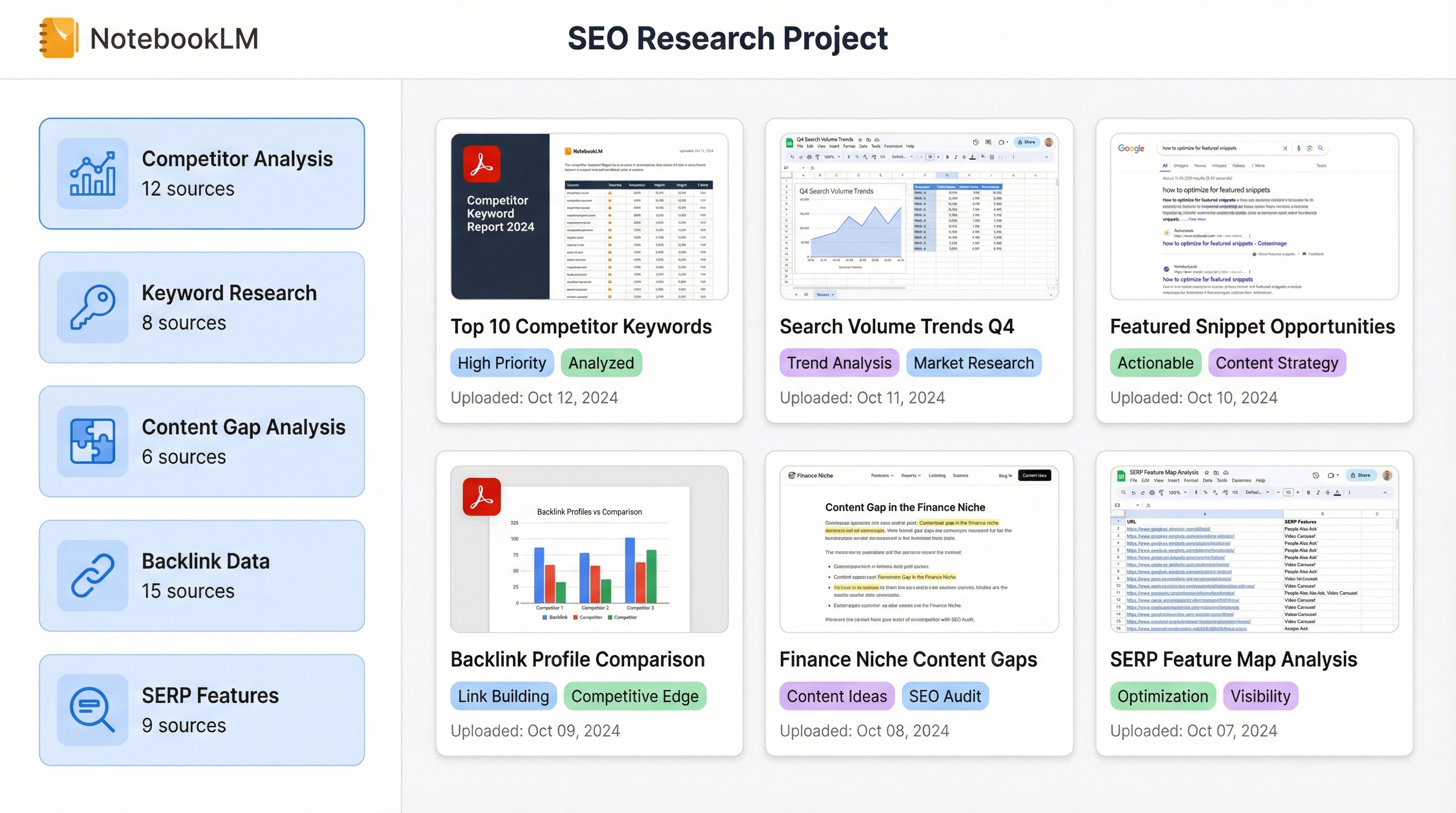Select the Actionable tag
Viewport: 1456px width, 813px height.
coord(1155,363)
